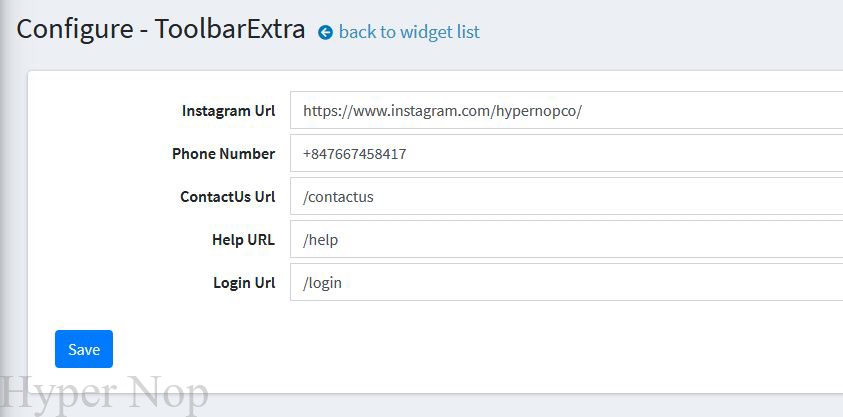Focus the Login Url input field
The image size is (843, 417).
567,282
